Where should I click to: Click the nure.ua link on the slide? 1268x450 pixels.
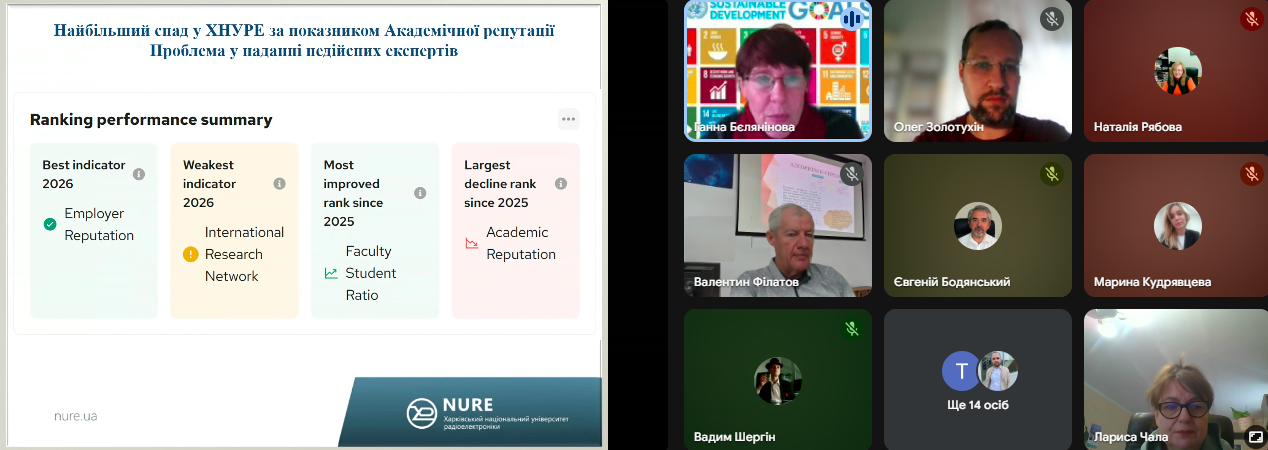(76, 415)
